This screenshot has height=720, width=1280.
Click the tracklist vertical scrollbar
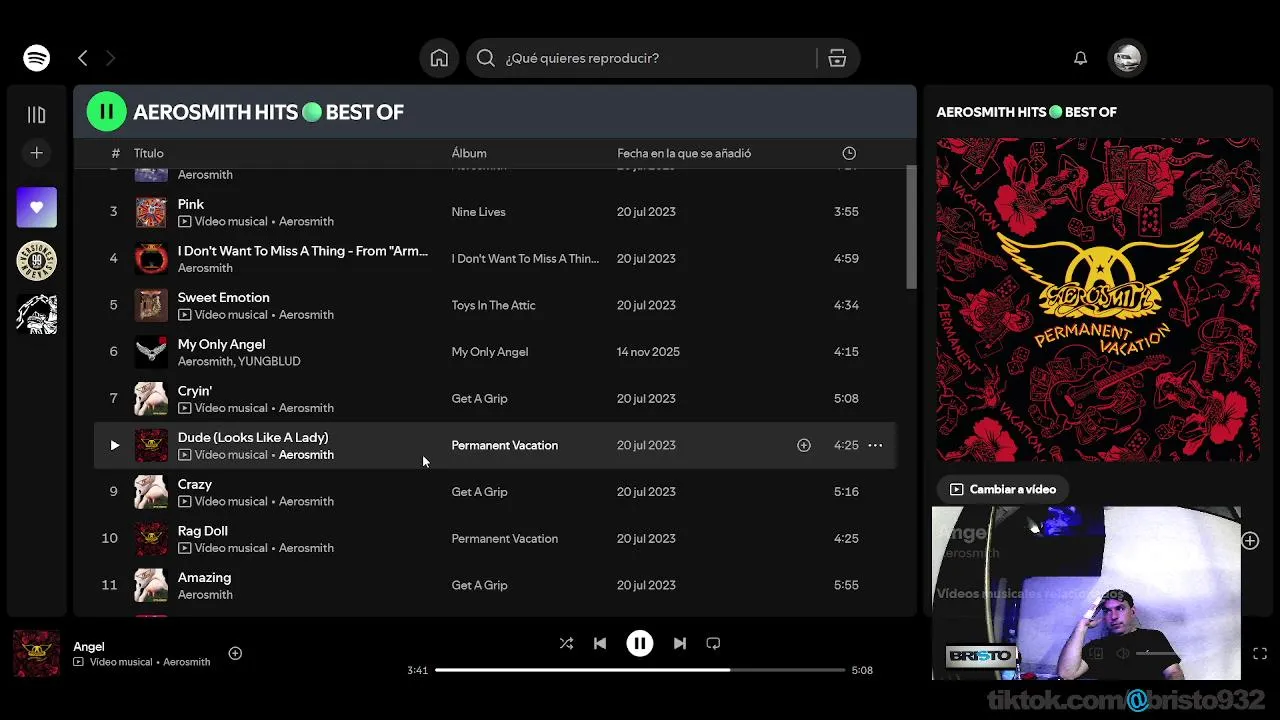pyautogui.click(x=911, y=227)
